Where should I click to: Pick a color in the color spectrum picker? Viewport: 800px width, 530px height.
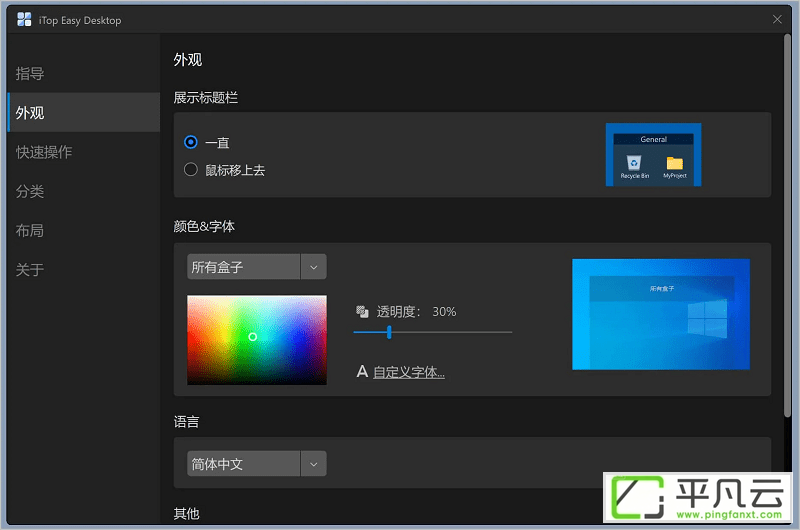click(257, 340)
